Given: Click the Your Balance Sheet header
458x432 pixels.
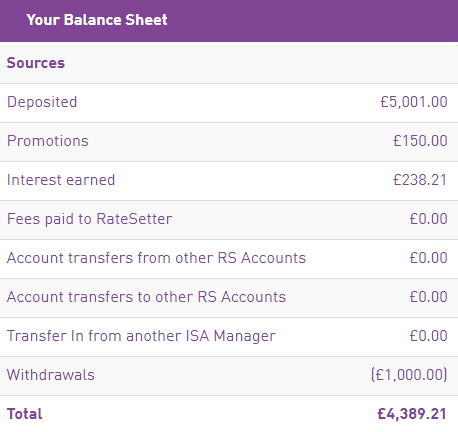Looking at the screenshot, I should click(97, 20).
